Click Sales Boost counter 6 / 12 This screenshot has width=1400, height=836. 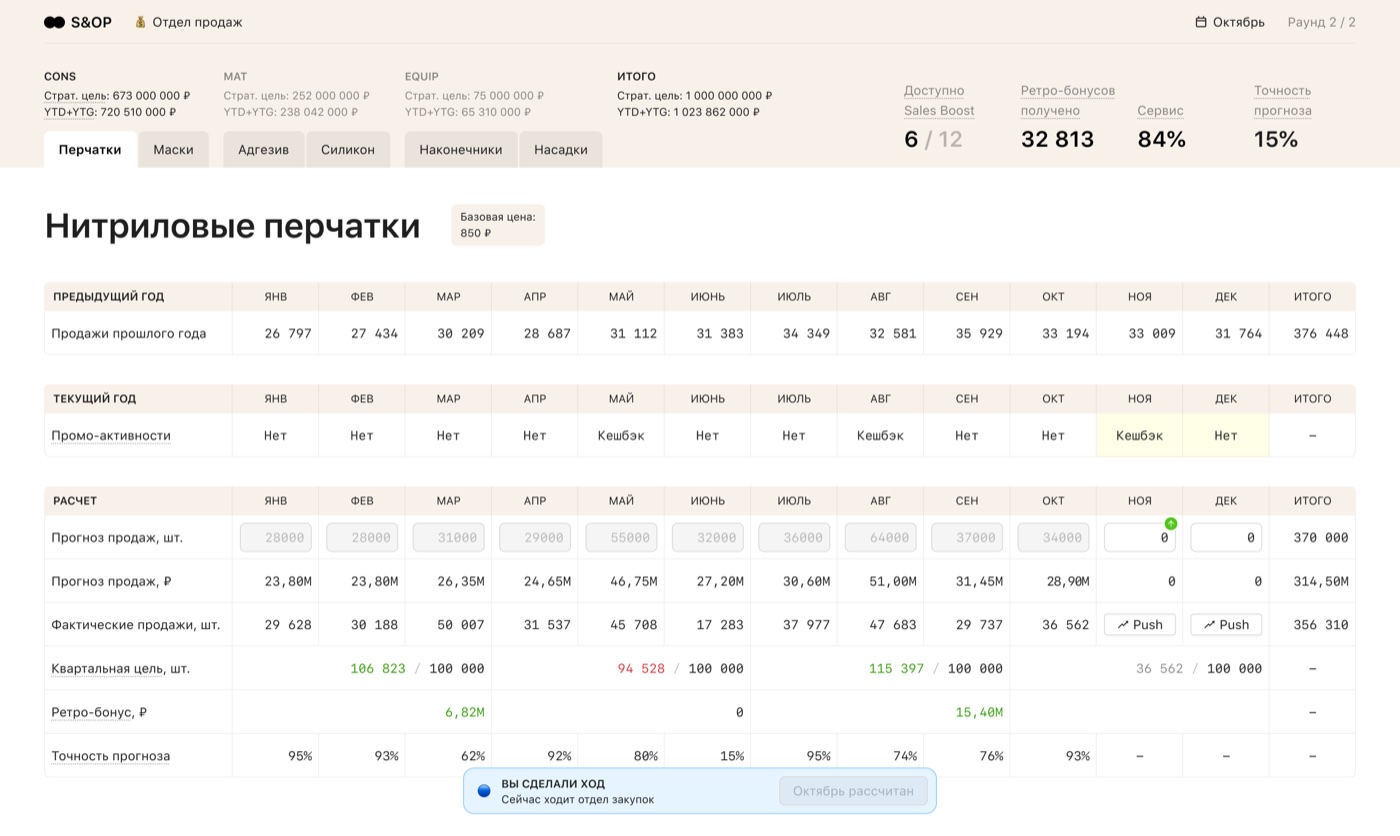[x=933, y=139]
